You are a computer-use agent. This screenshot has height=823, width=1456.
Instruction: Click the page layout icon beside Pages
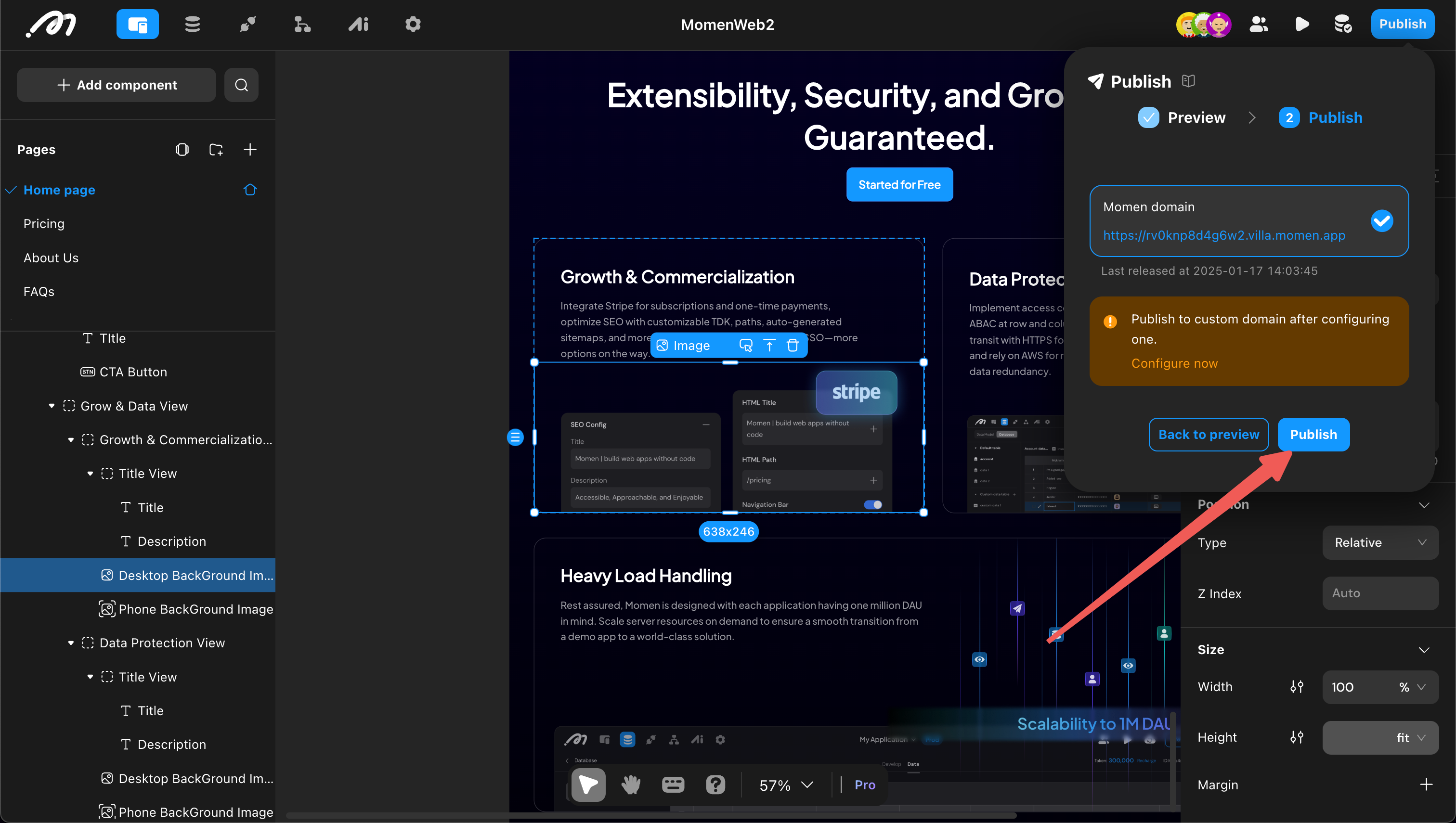182,149
